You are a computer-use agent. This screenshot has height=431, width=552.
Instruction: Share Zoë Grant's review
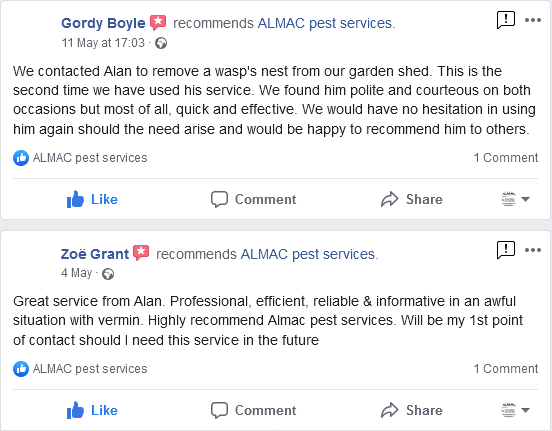click(412, 410)
